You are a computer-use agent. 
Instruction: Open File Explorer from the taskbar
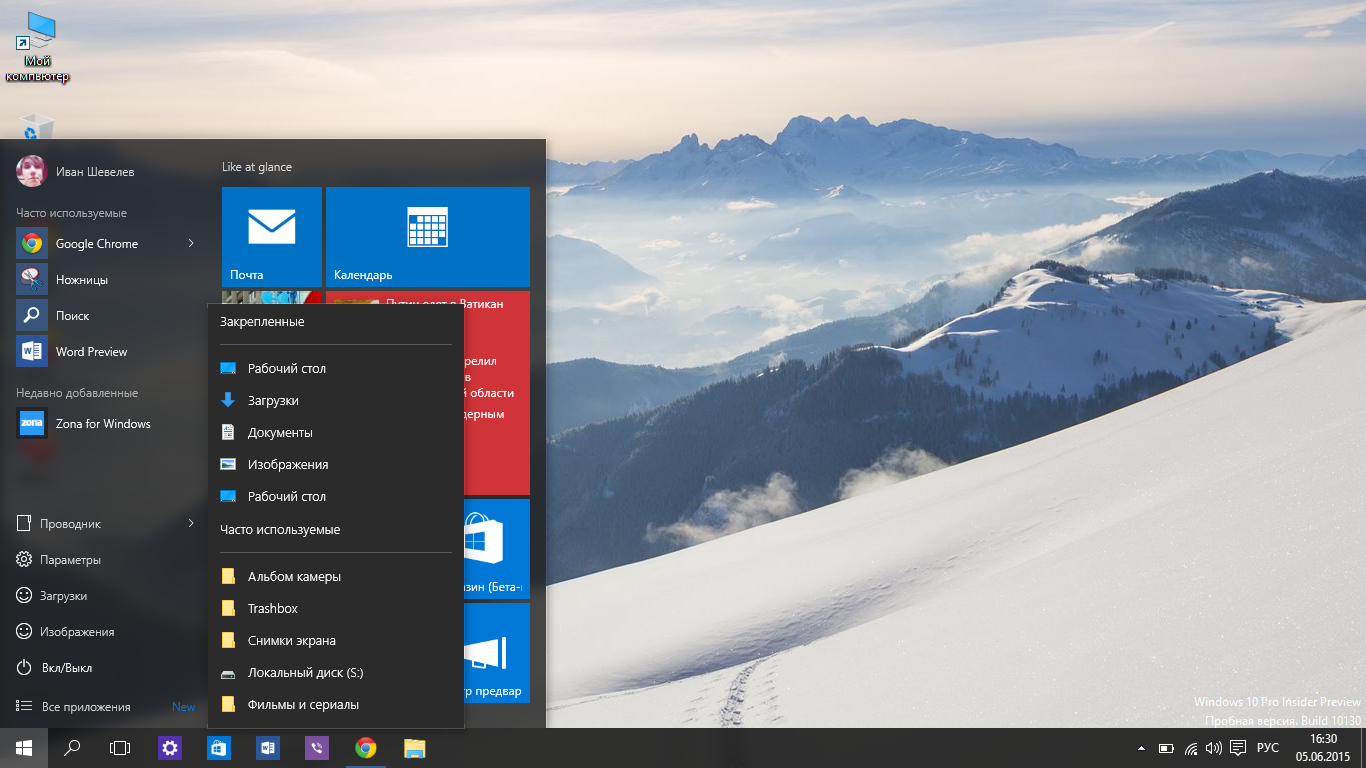[415, 748]
